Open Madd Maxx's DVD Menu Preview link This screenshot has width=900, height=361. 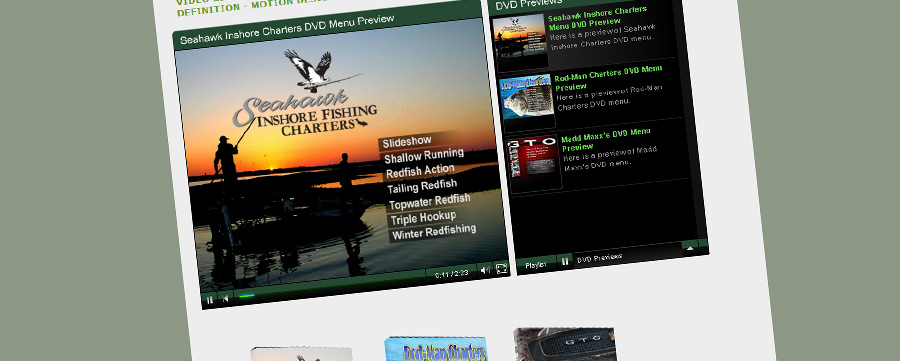coord(606,138)
